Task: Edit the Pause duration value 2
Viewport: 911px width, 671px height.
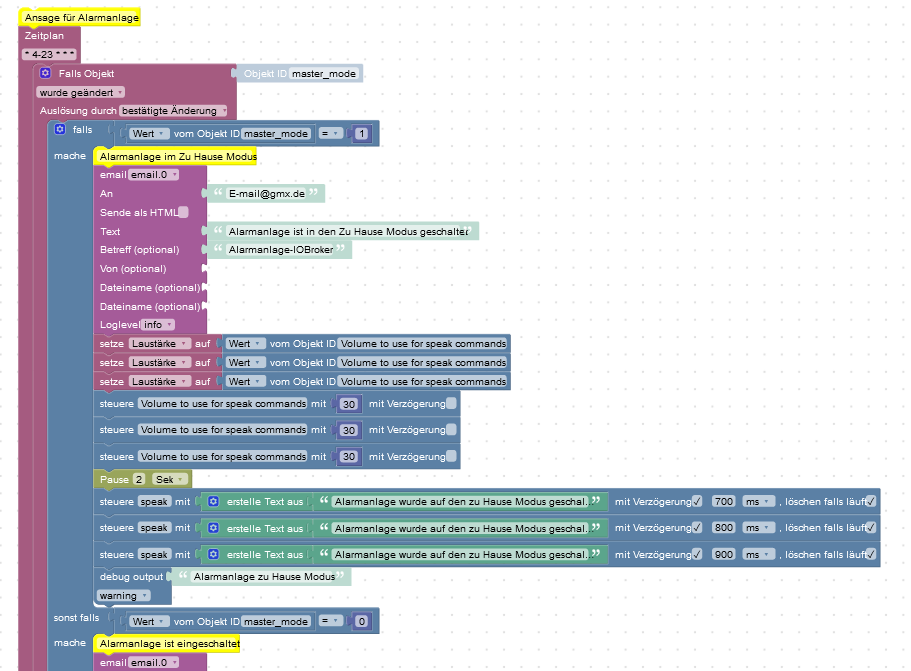Action: point(138,479)
